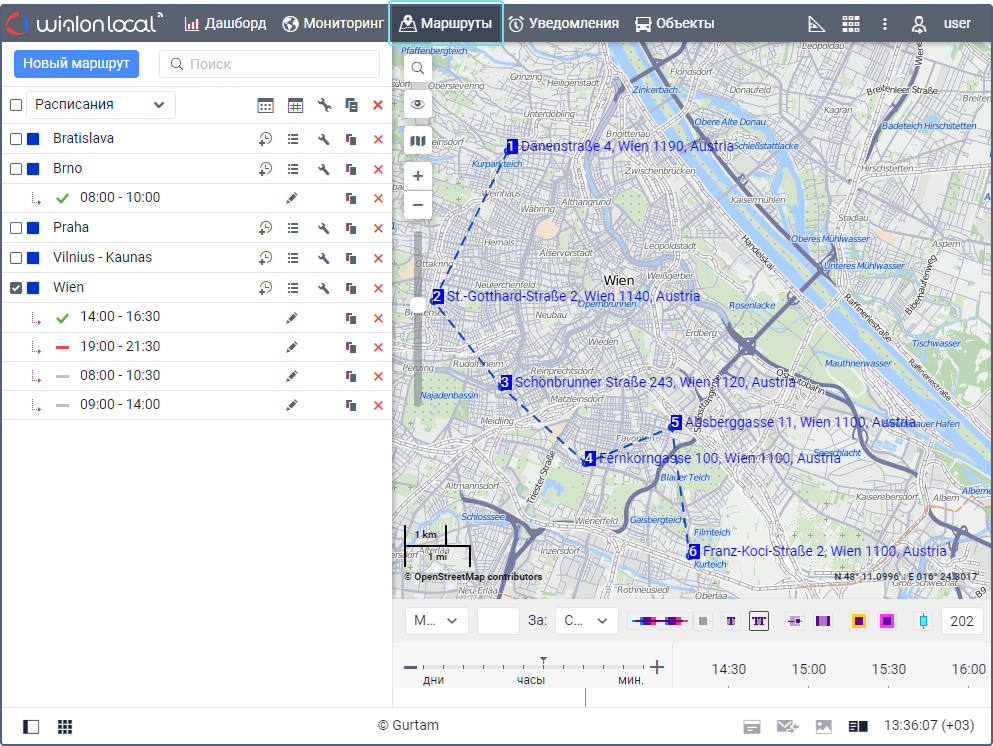Screen dimensions: 993x746
Task: Open the map layers selector icon
Action: point(418,141)
